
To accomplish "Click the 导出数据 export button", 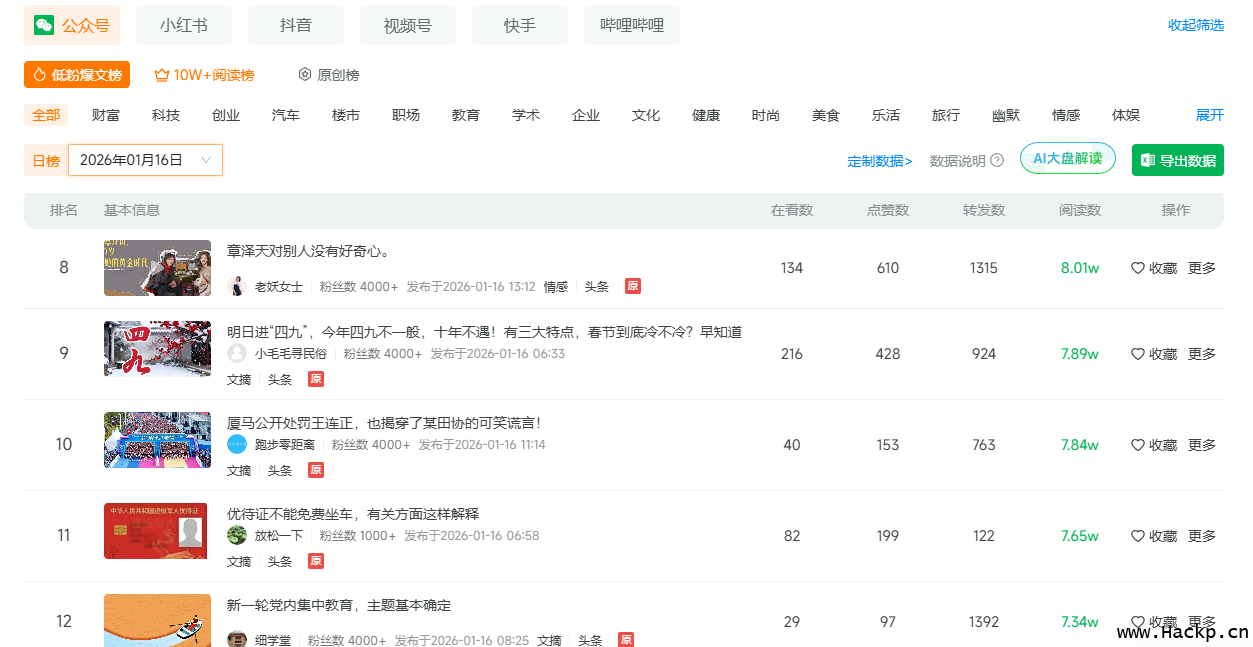I will [1177, 160].
